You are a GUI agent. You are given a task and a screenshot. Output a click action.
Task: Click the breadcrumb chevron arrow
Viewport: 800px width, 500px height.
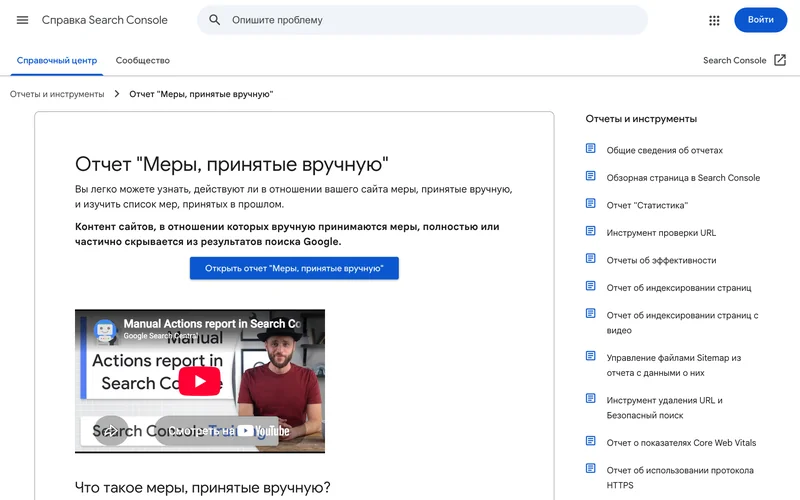click(x=117, y=94)
